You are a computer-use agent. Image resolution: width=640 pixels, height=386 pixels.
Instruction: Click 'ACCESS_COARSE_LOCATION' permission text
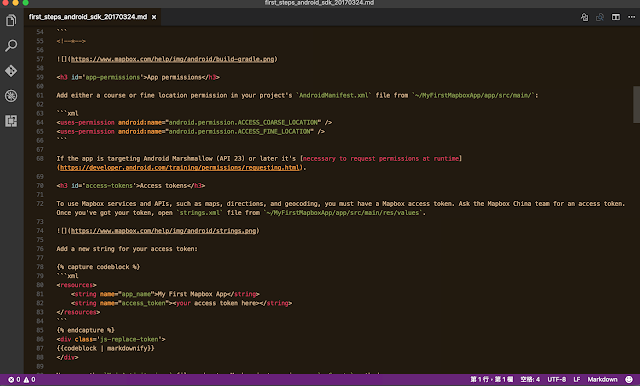coord(278,122)
